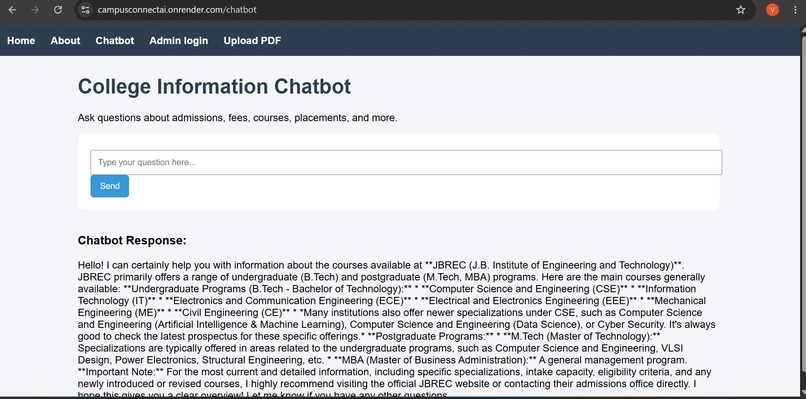Open site information icon in address bar

click(x=85, y=10)
